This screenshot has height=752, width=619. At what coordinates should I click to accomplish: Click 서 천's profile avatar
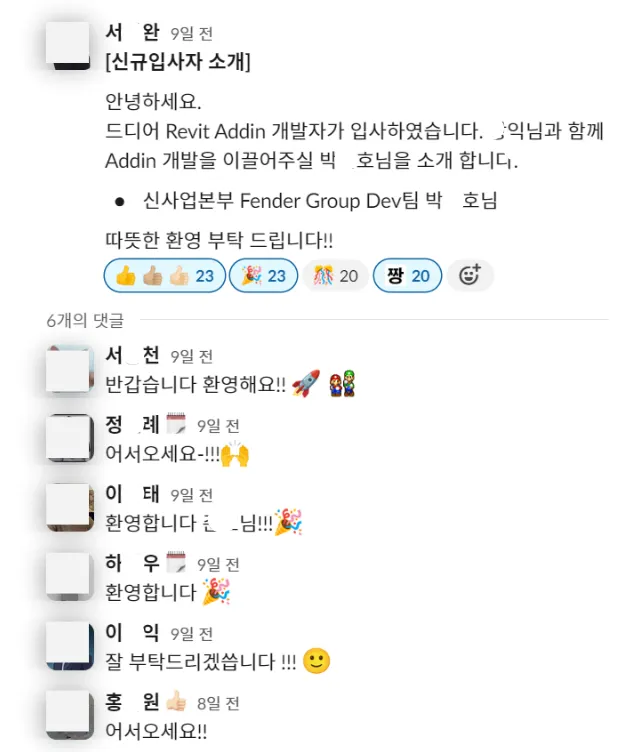click(70, 369)
